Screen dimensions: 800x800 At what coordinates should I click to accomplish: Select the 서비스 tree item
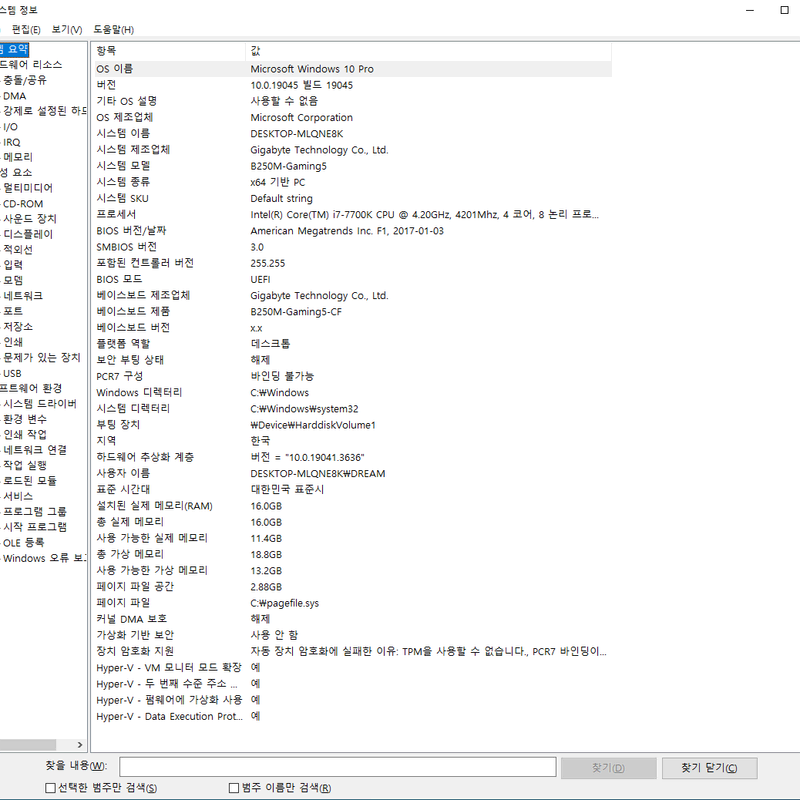[x=18, y=496]
